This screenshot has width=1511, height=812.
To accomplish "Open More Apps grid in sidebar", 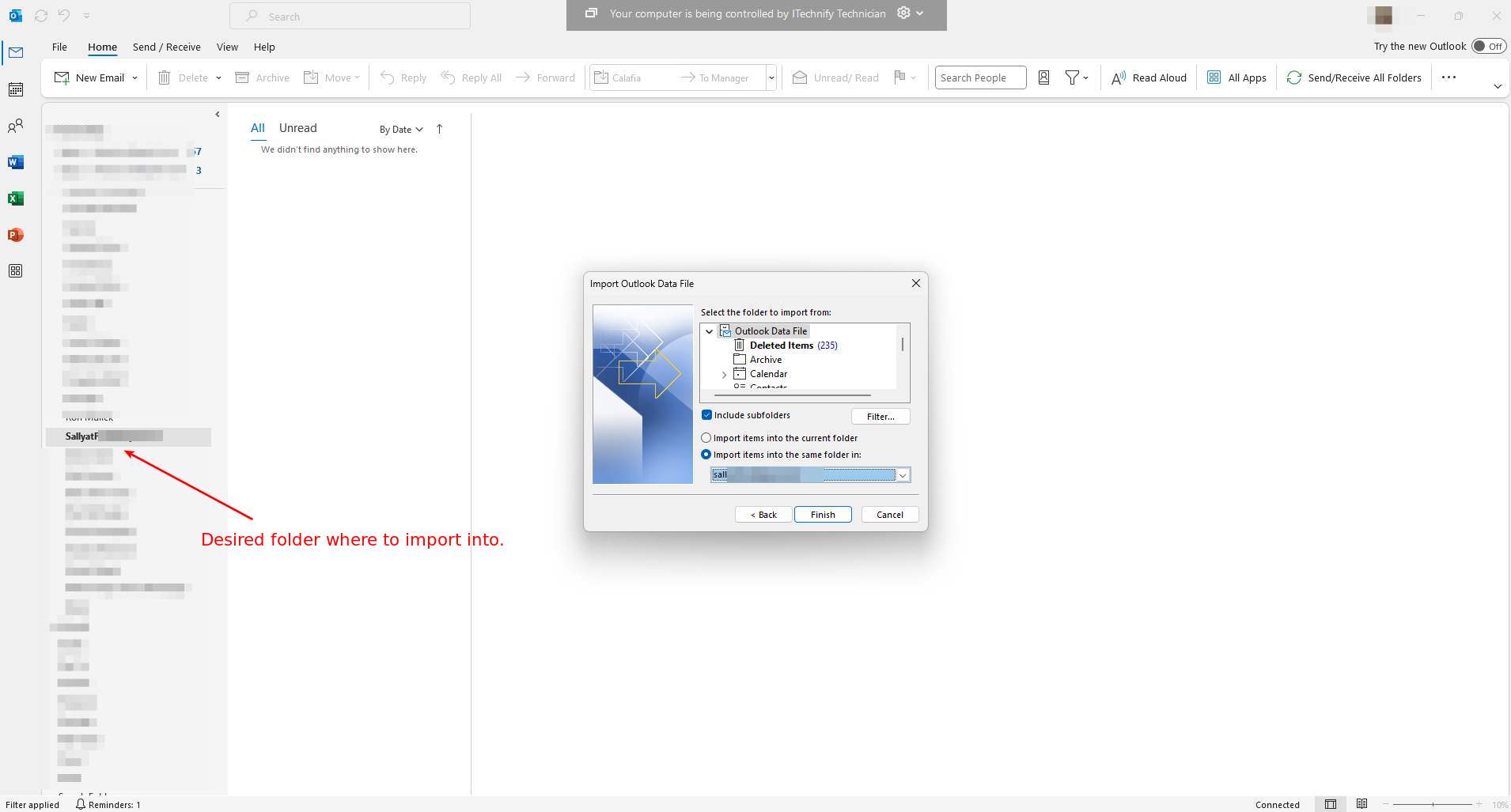I will [x=16, y=271].
